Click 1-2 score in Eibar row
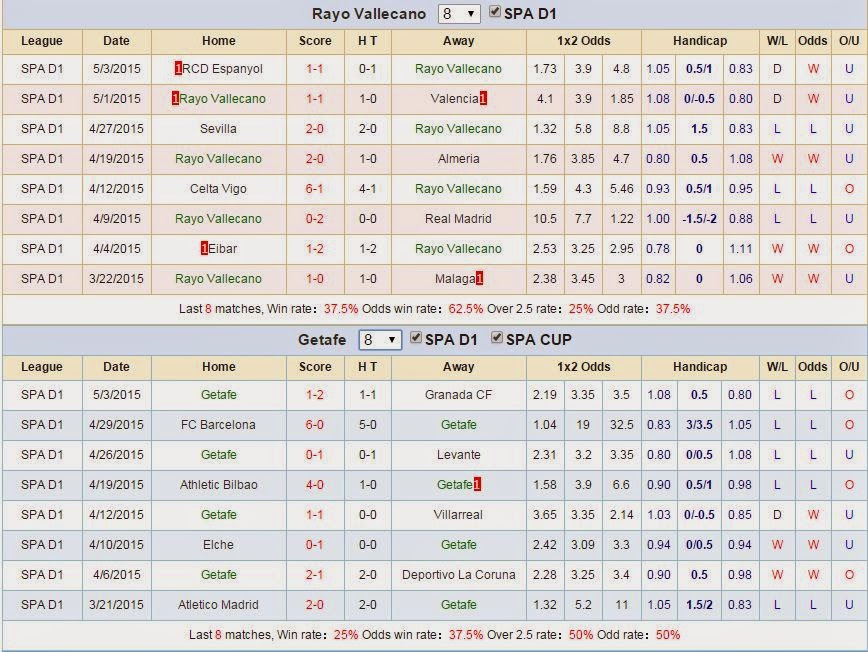The width and height of the screenshot is (868, 652). click(314, 249)
